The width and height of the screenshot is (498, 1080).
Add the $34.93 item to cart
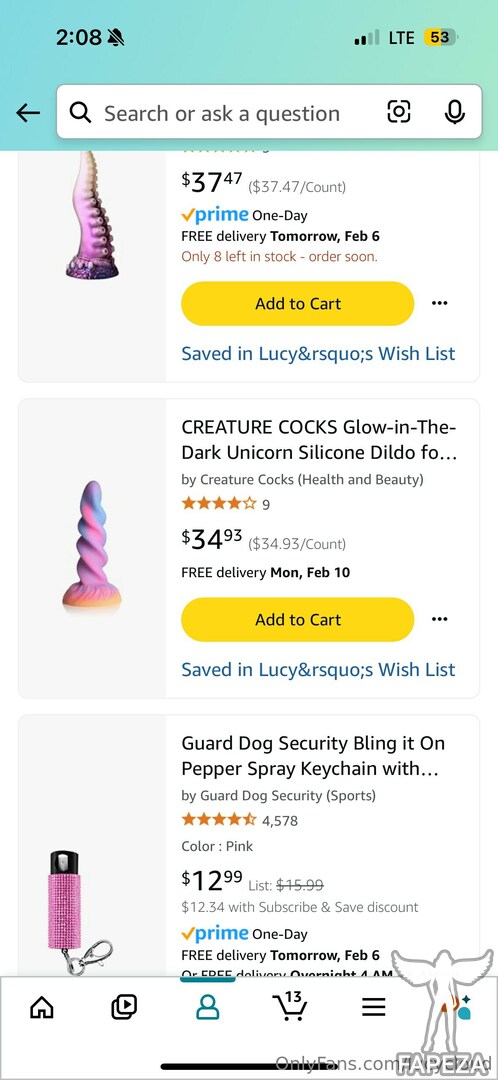coord(298,620)
